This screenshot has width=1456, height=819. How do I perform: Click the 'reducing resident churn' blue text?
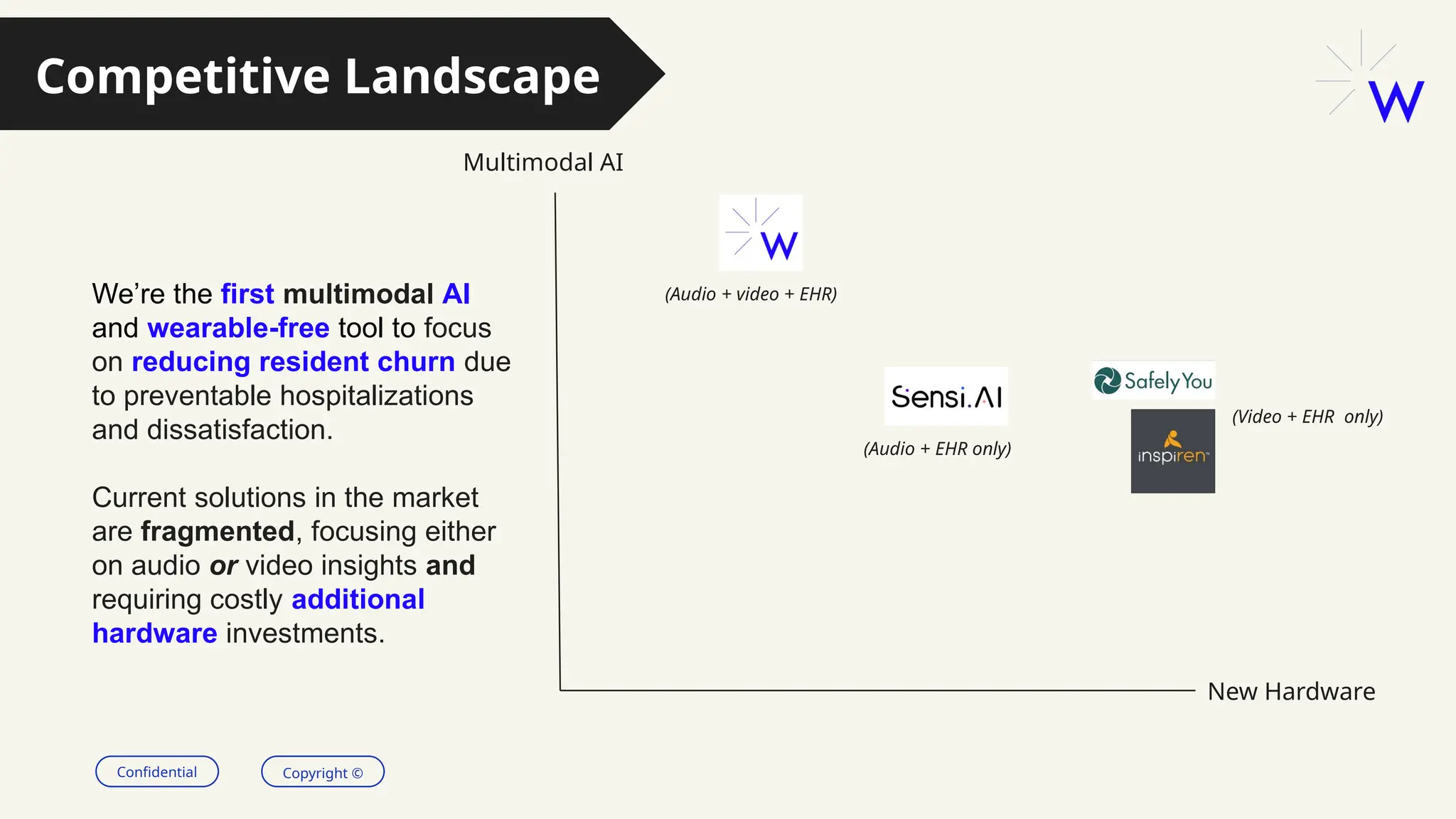click(293, 363)
